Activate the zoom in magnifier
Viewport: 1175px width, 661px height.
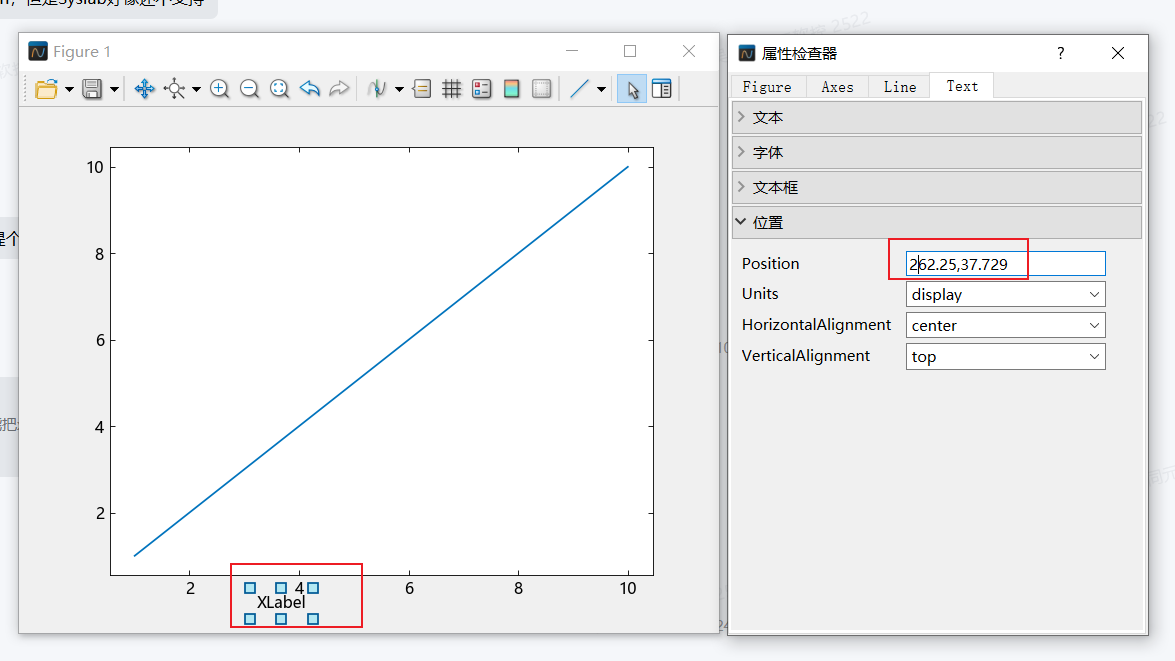pos(220,89)
